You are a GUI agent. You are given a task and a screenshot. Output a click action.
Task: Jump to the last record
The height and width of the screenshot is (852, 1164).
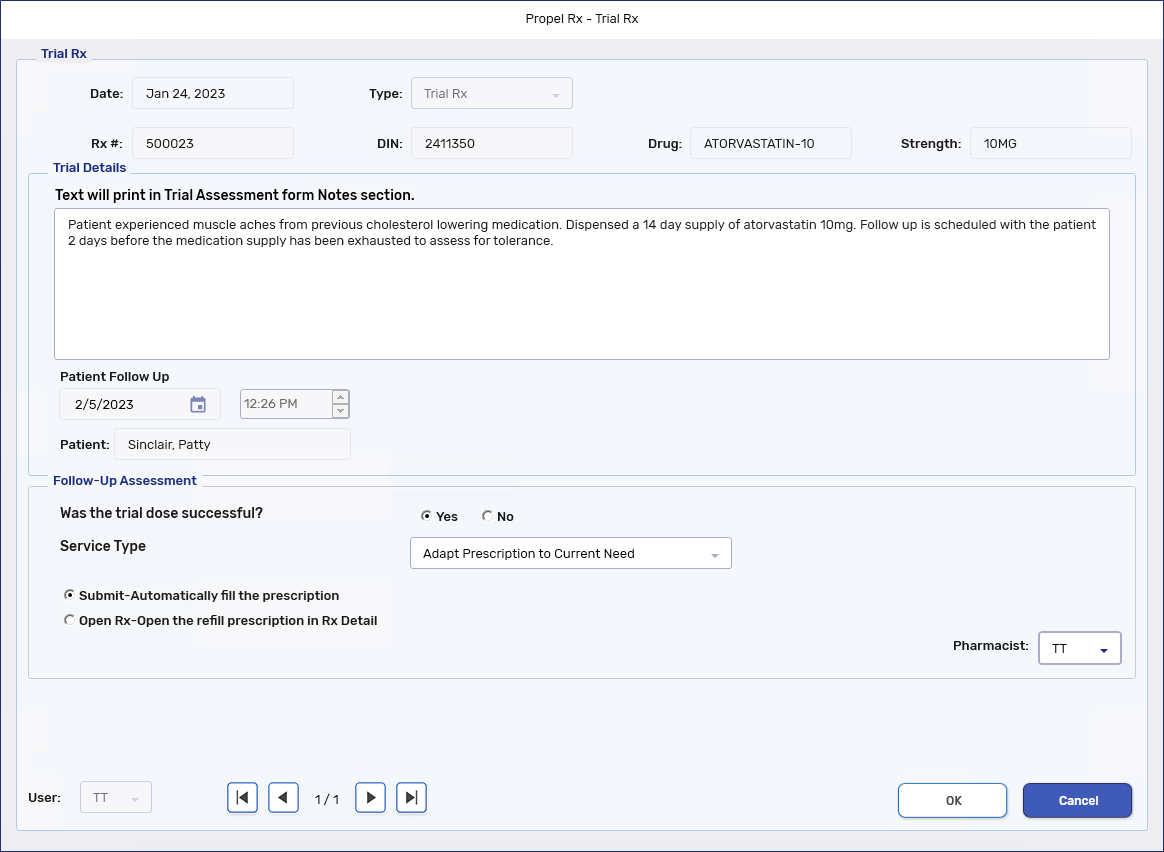pyautogui.click(x=411, y=798)
